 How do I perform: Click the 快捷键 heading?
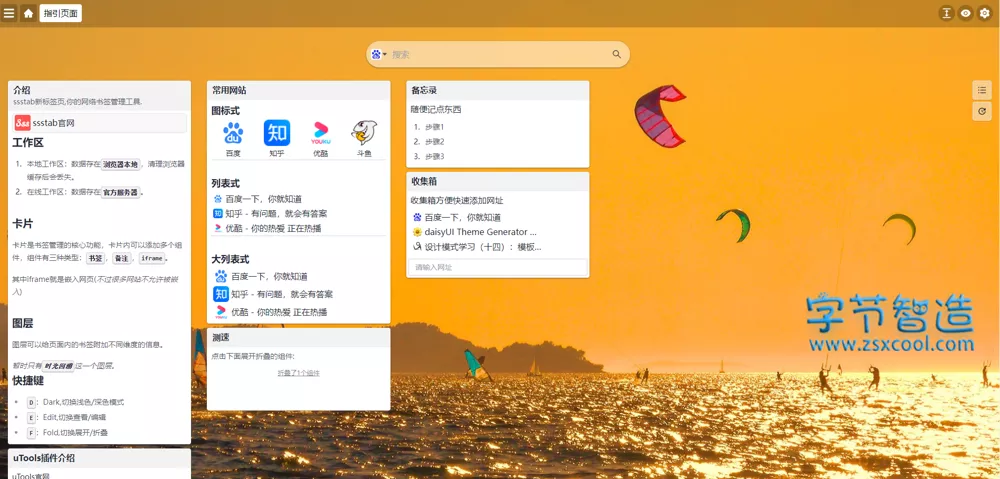[28, 381]
